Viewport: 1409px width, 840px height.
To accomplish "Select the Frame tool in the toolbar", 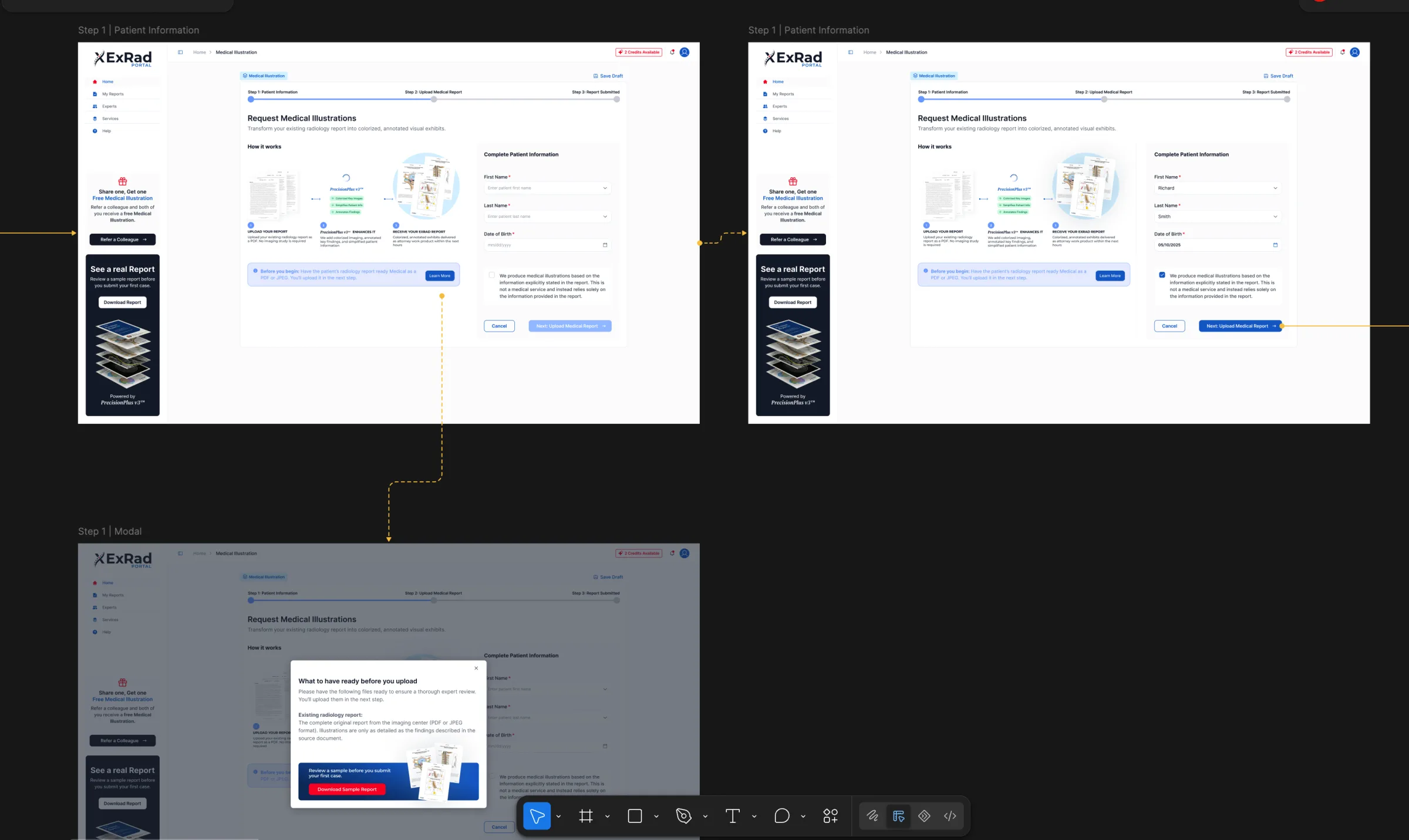I will point(586,816).
